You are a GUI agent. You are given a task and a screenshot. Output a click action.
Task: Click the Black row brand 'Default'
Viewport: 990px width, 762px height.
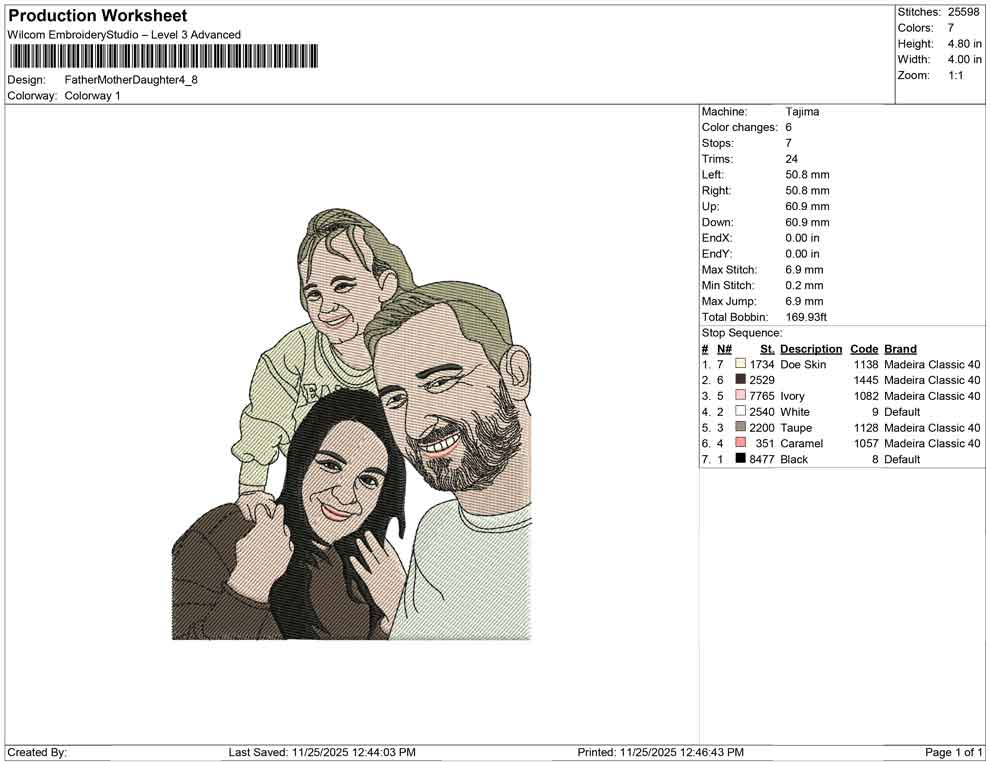tap(902, 459)
